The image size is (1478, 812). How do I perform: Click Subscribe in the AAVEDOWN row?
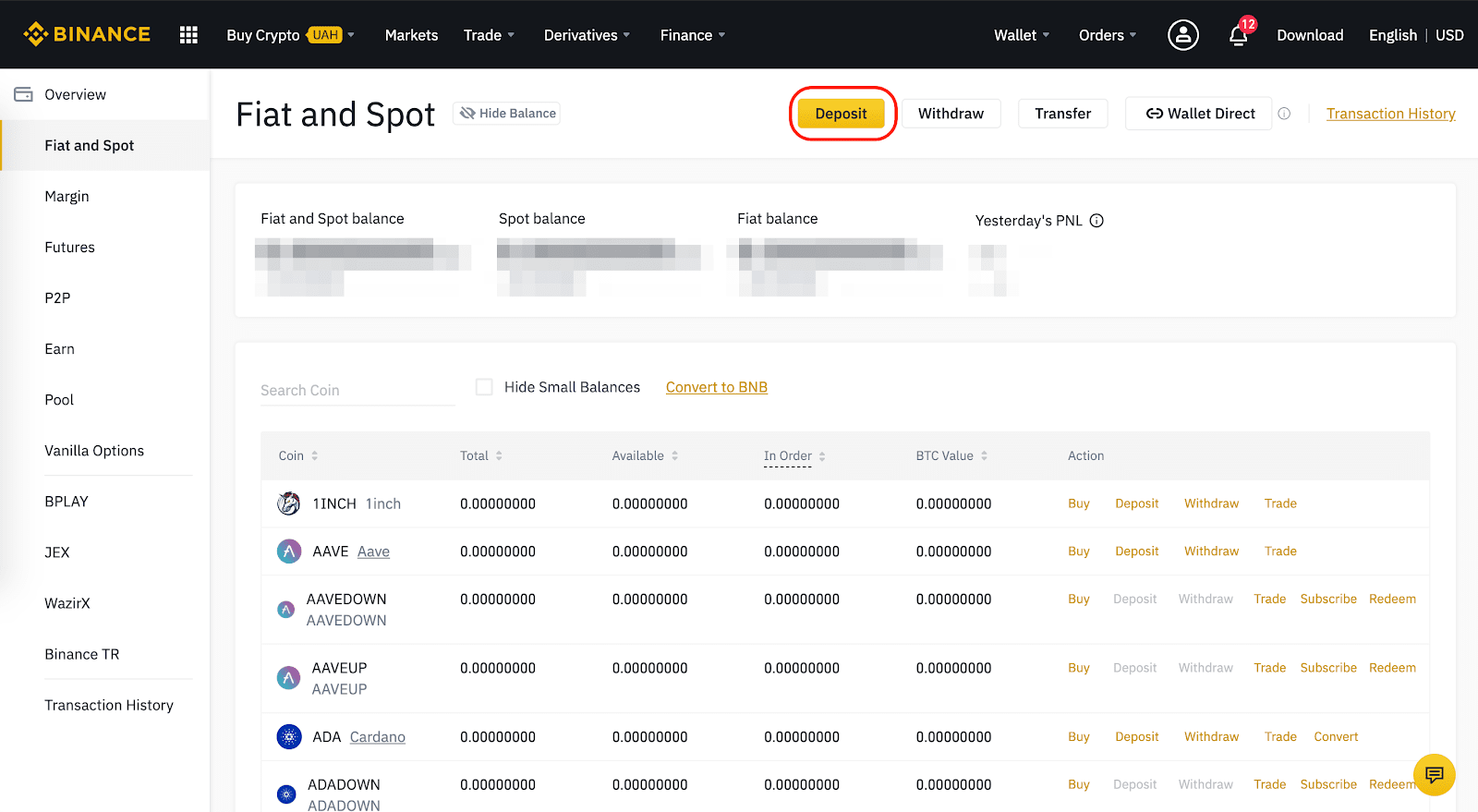[1328, 600]
